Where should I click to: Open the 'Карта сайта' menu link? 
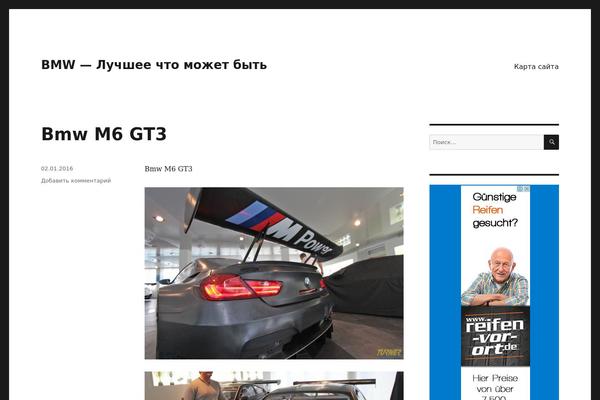[x=536, y=67]
